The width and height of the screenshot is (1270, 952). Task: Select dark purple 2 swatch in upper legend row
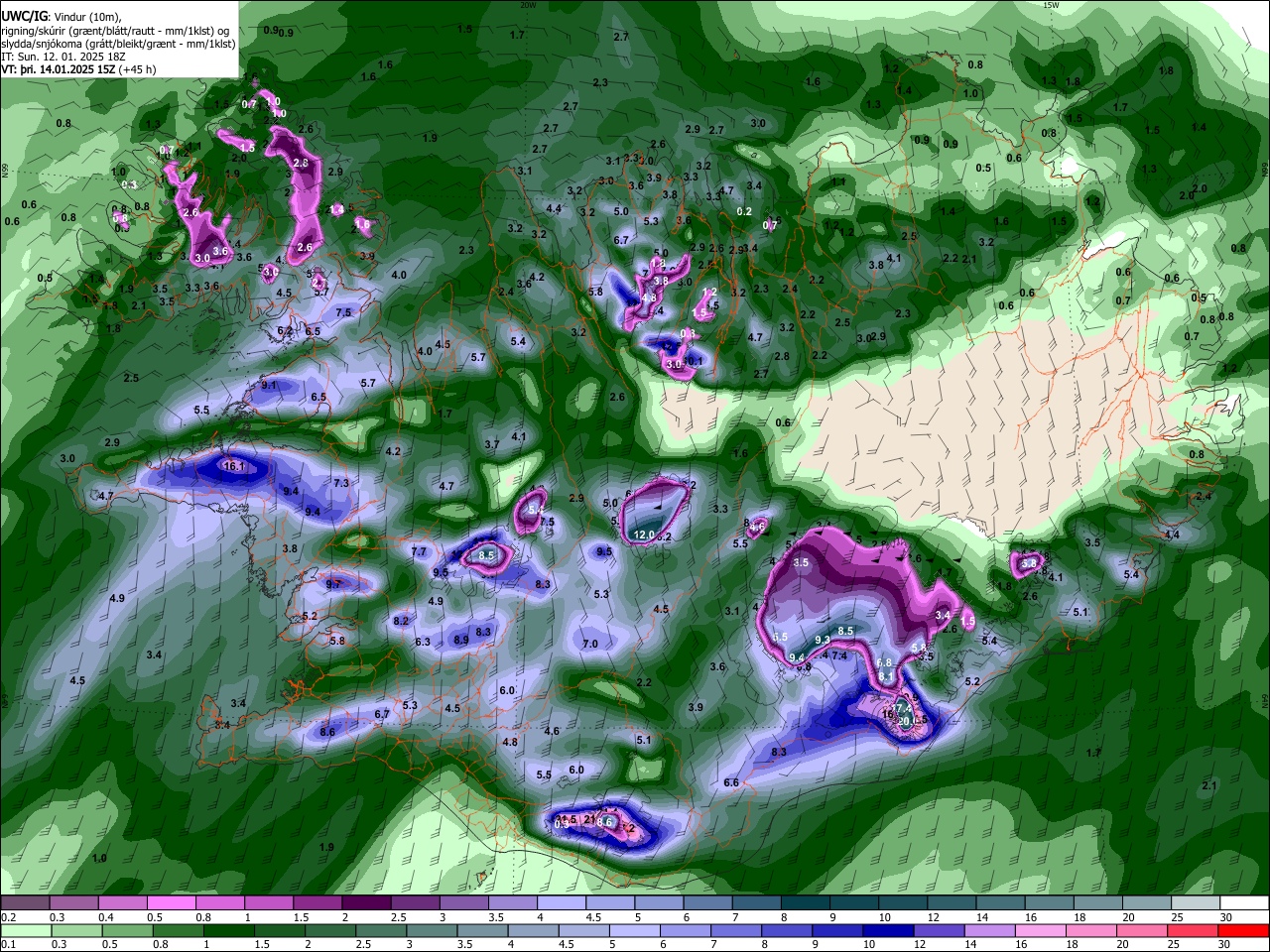point(365,903)
